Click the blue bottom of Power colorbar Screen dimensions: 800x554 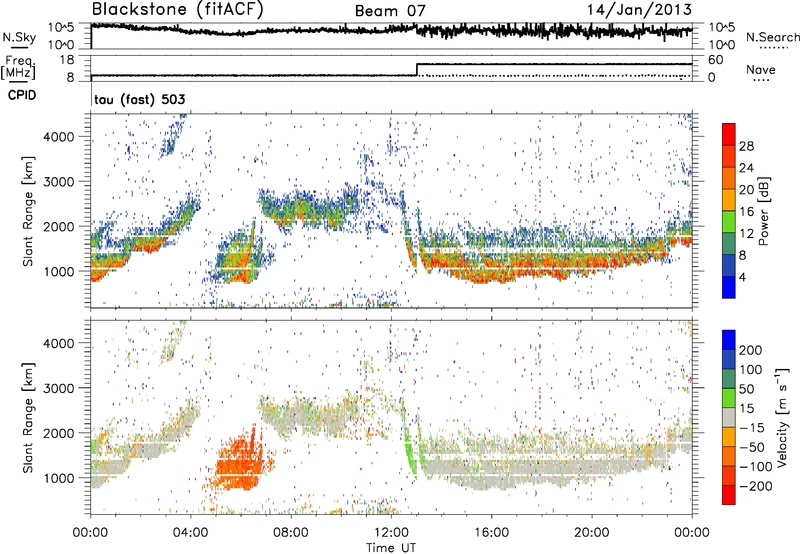pyautogui.click(x=729, y=287)
